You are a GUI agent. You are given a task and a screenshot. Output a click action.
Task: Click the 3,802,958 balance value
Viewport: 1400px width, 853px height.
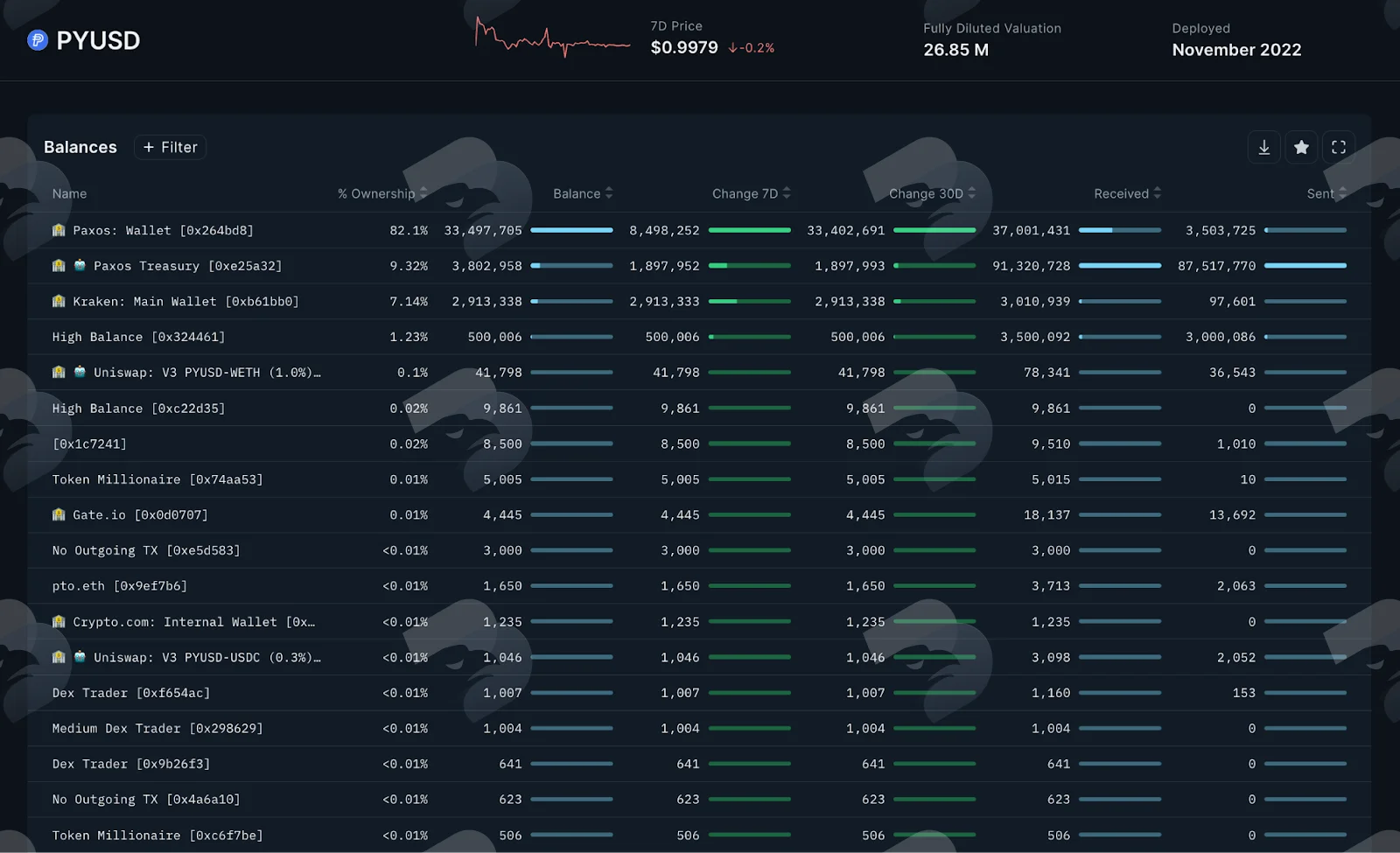pos(486,266)
